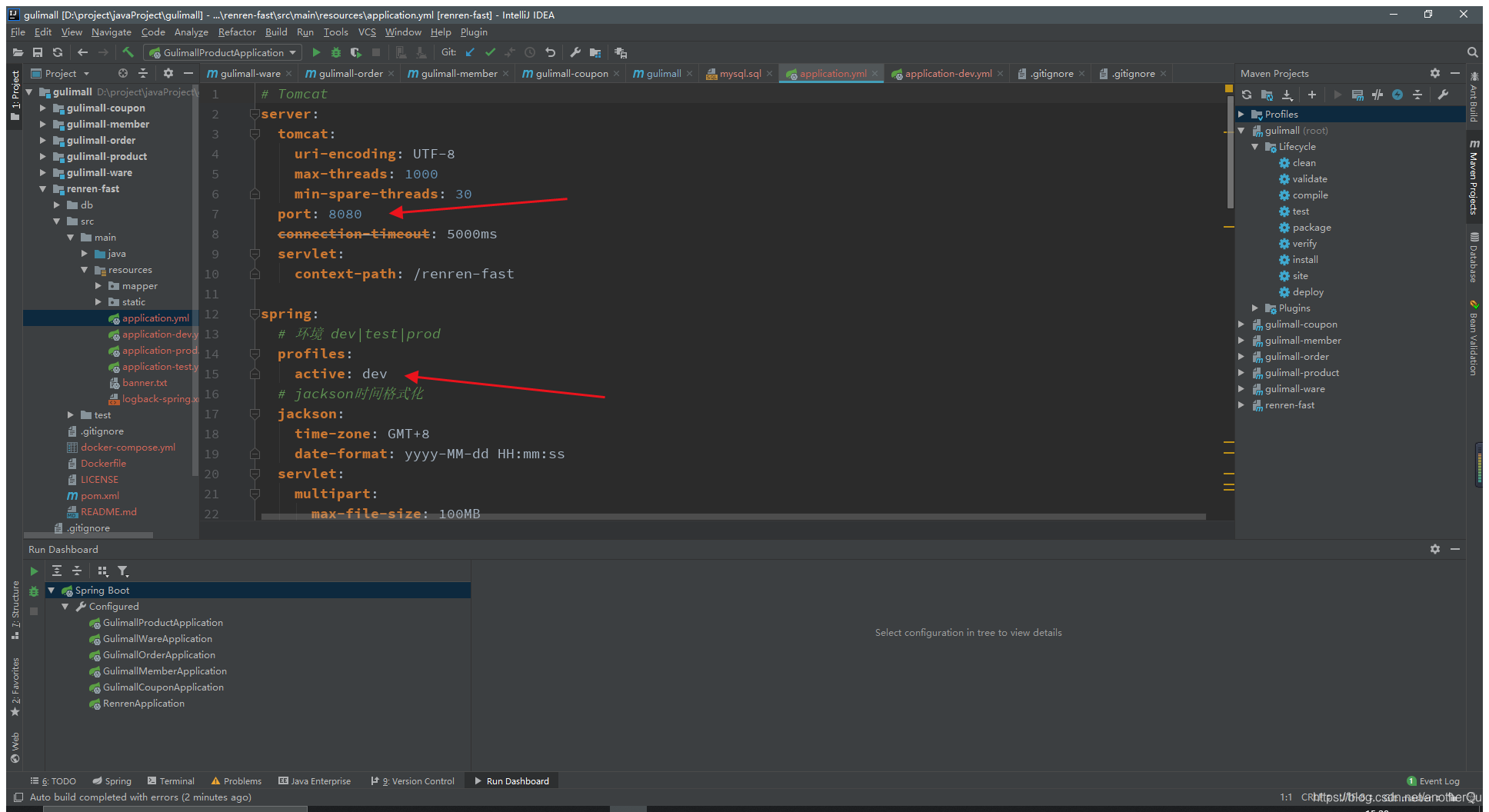Execute a Maven goal from the Maven toolbar

(x=1357, y=95)
